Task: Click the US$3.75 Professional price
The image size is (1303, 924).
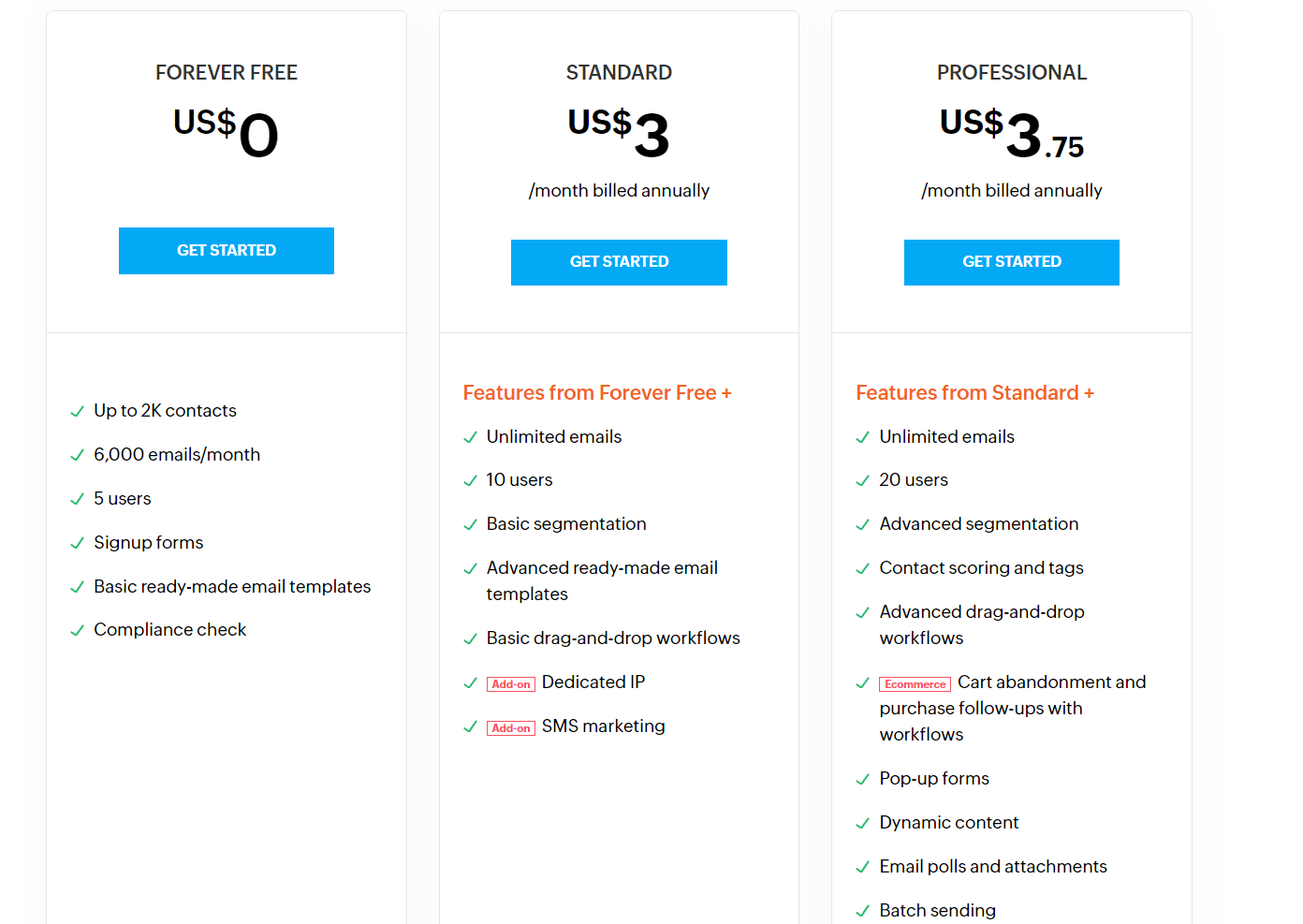Action: click(x=1012, y=134)
